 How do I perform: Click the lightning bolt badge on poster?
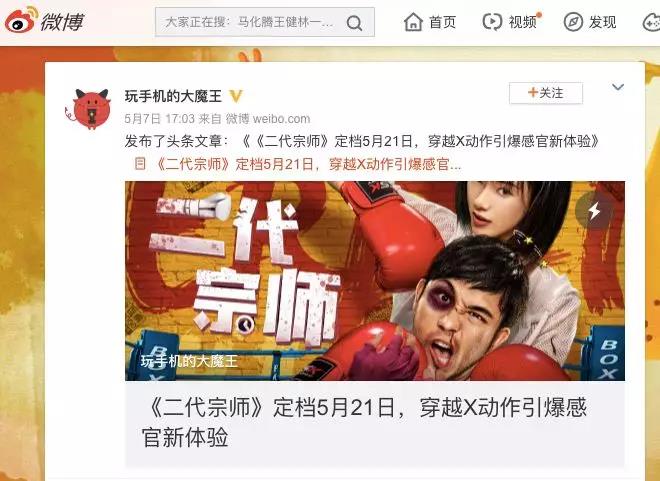point(594,211)
